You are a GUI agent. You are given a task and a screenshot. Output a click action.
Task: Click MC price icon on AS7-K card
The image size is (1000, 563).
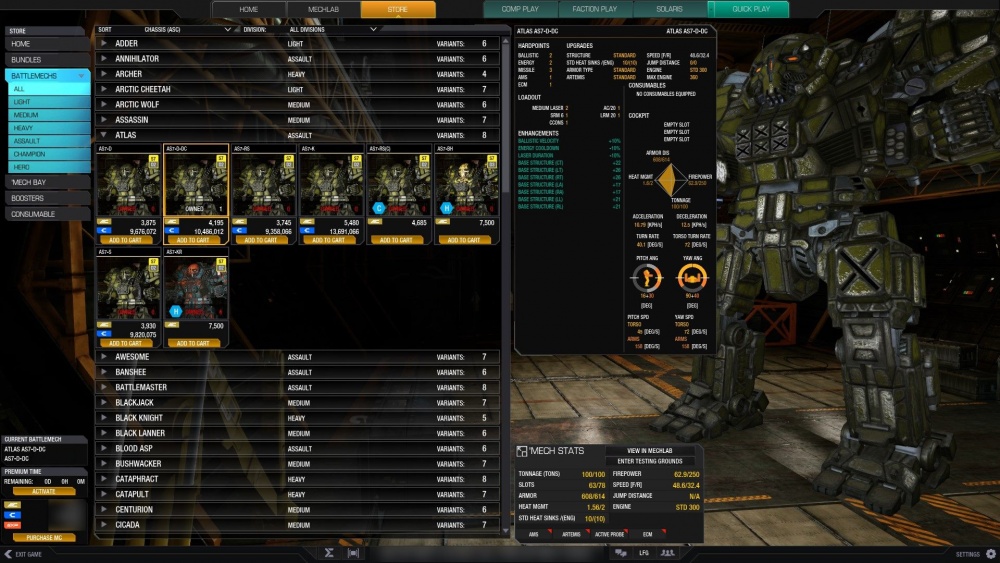tap(307, 222)
